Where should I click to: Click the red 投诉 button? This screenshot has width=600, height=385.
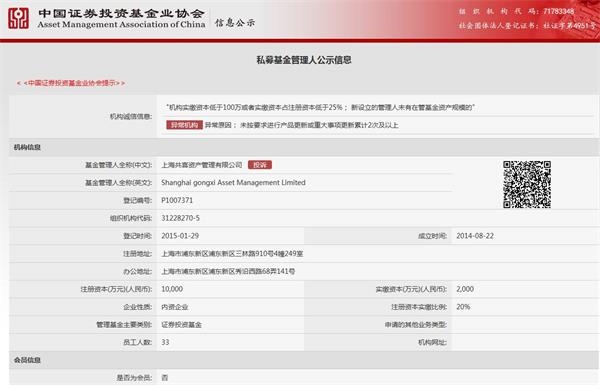pyautogui.click(x=260, y=165)
